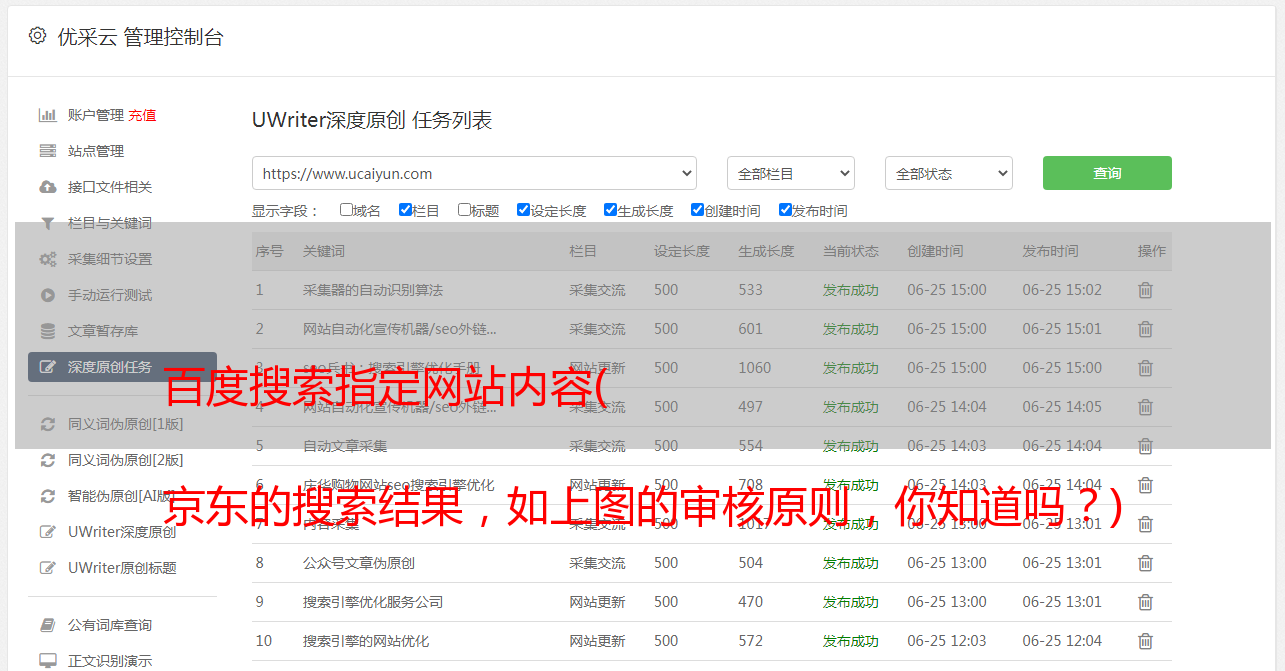Open the site URL dropdown
1285x671 pixels.
(x=474, y=173)
